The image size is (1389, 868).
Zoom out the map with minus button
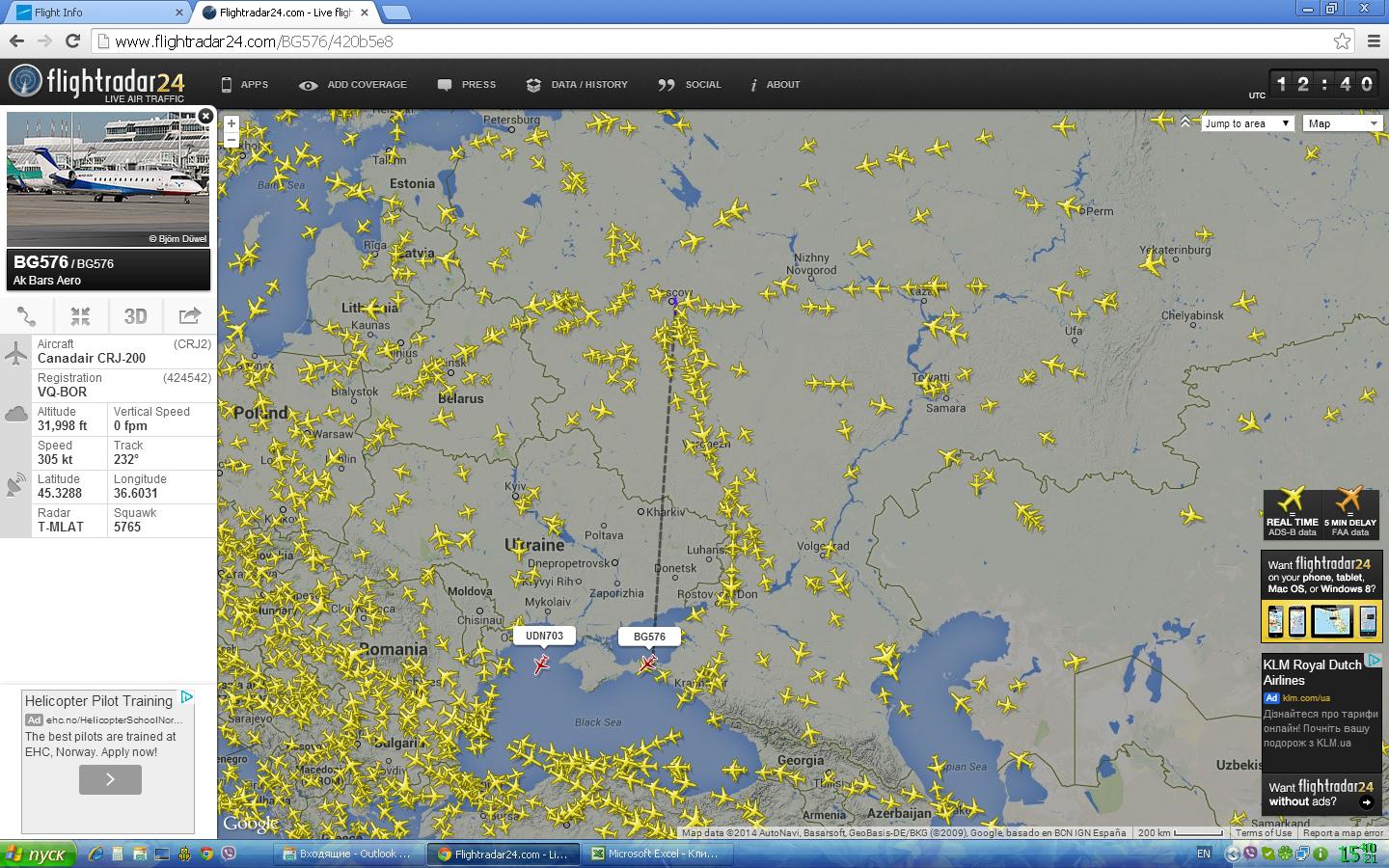click(231, 141)
